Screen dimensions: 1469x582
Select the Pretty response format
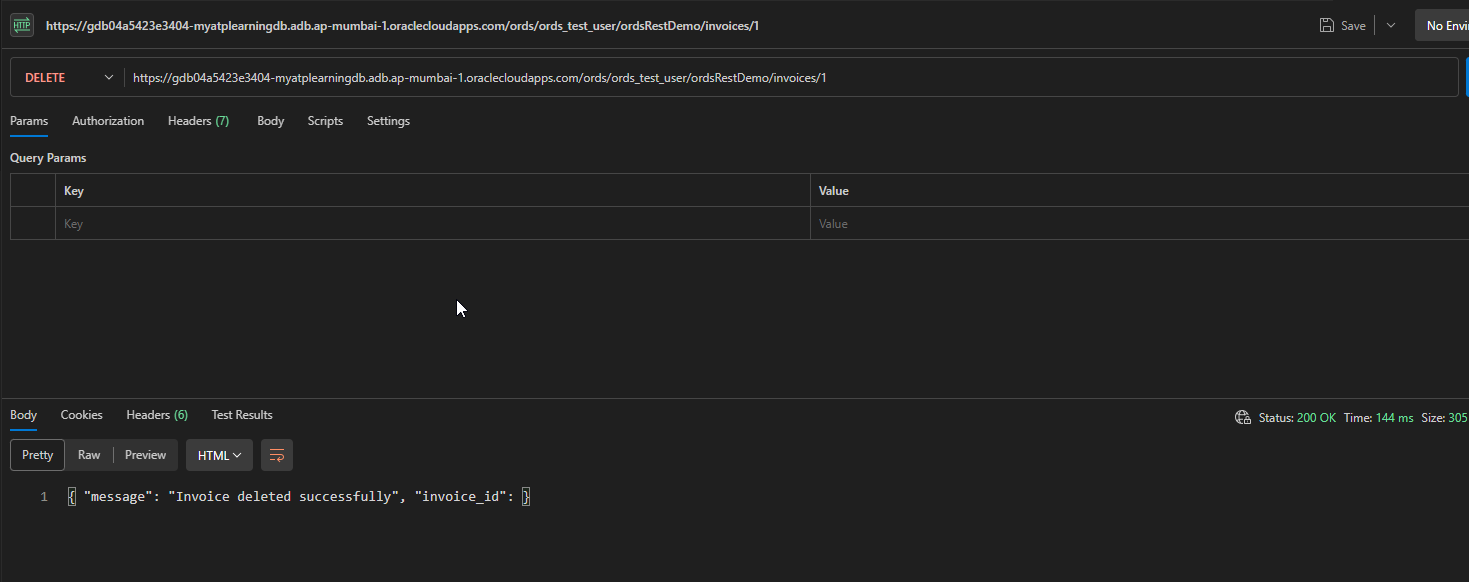[37, 454]
